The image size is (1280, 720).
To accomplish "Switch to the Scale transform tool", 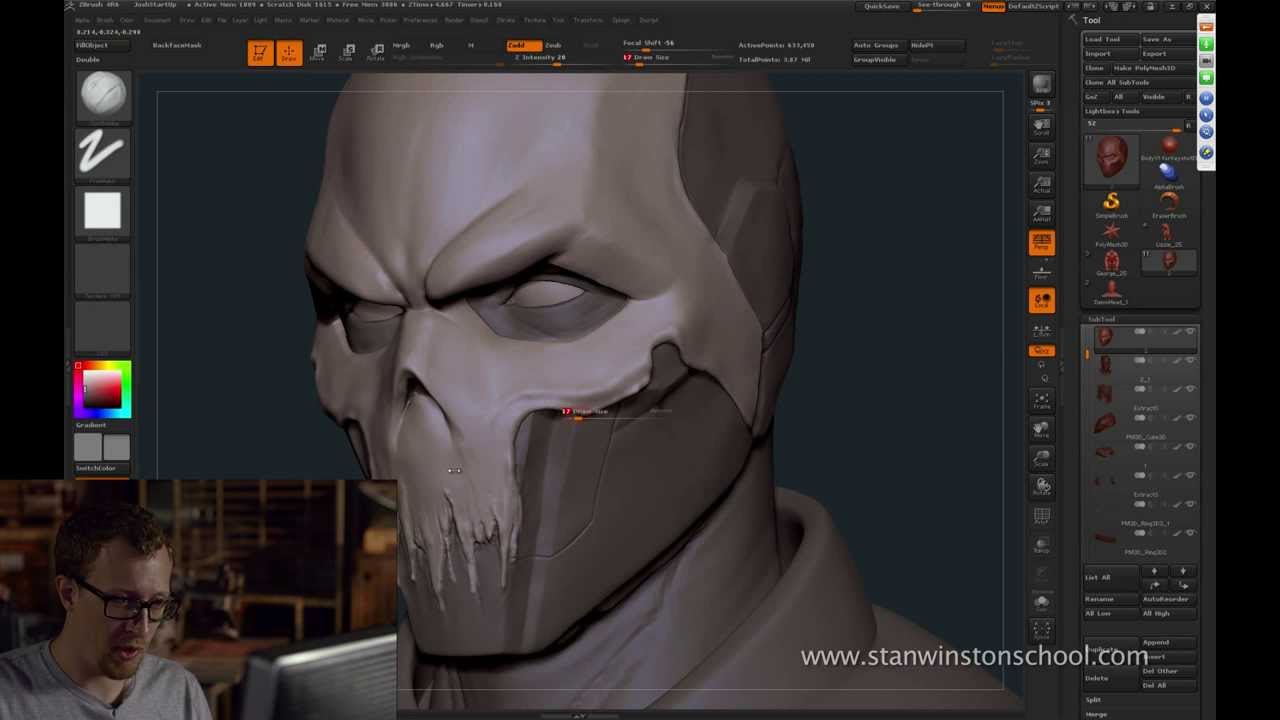I will click(x=347, y=53).
